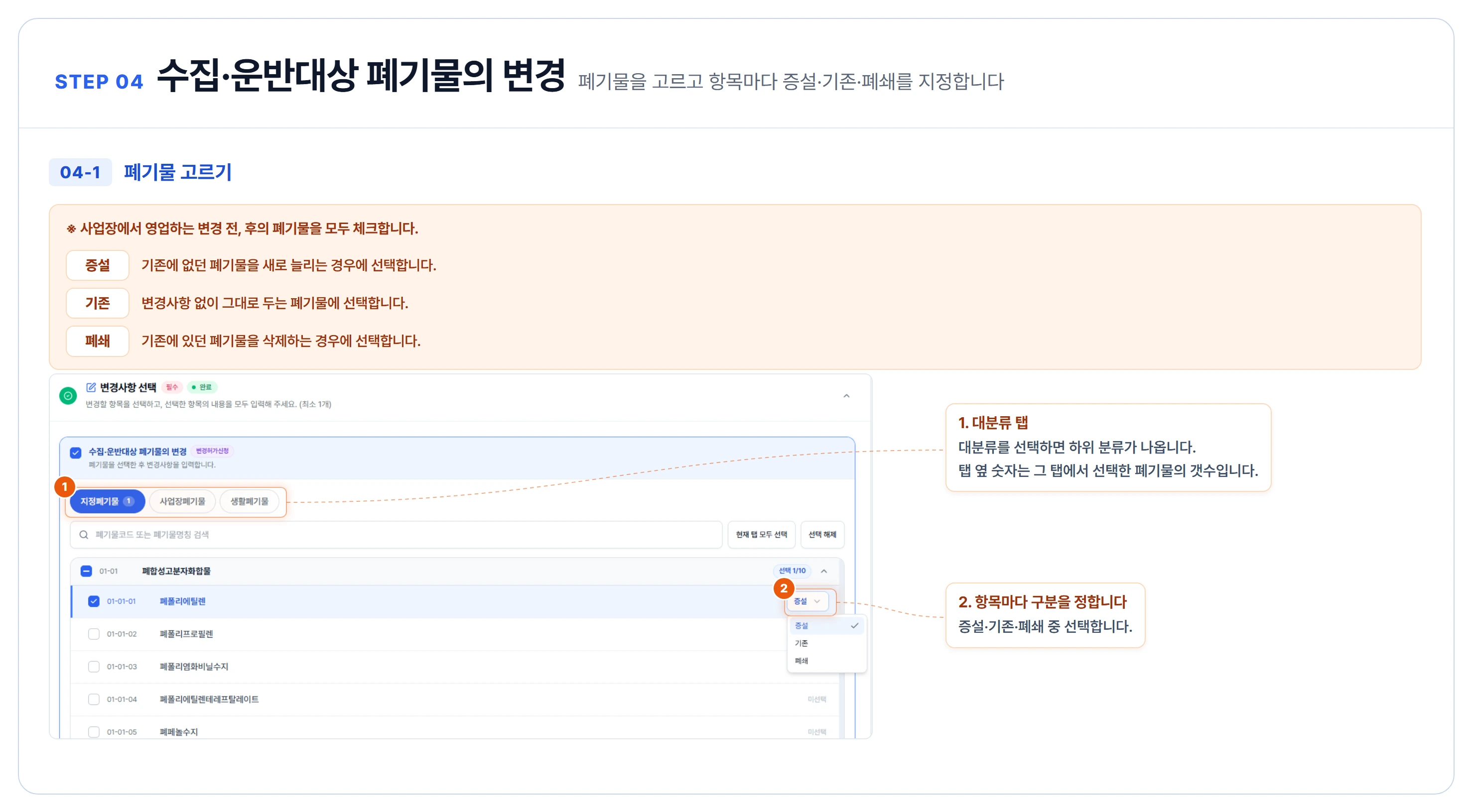Click the checkmark icon on the selected 증설 option
The width and height of the screenshot is (1472, 812).
click(854, 625)
